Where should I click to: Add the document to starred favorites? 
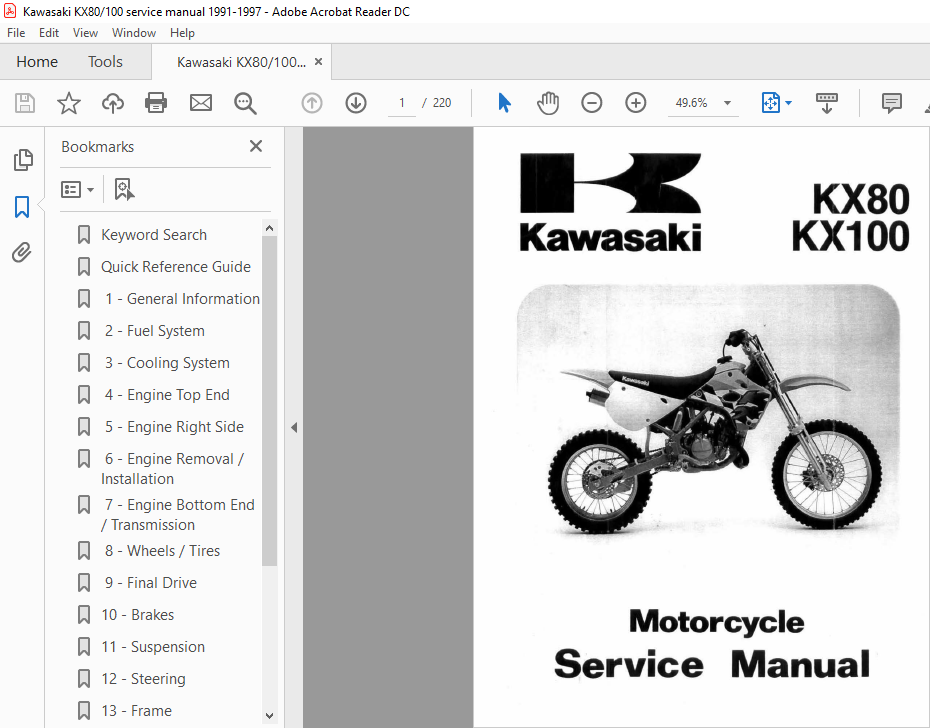click(x=69, y=103)
